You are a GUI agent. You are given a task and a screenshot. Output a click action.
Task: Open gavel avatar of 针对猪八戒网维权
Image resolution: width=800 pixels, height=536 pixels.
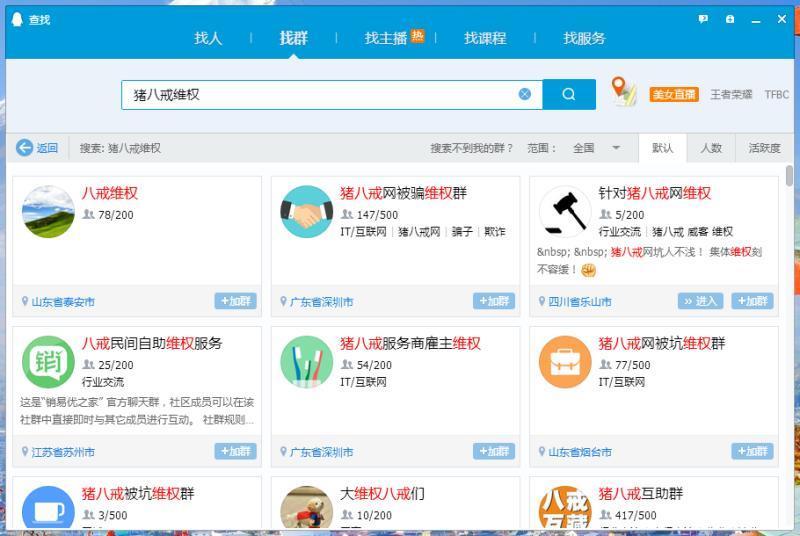click(565, 212)
